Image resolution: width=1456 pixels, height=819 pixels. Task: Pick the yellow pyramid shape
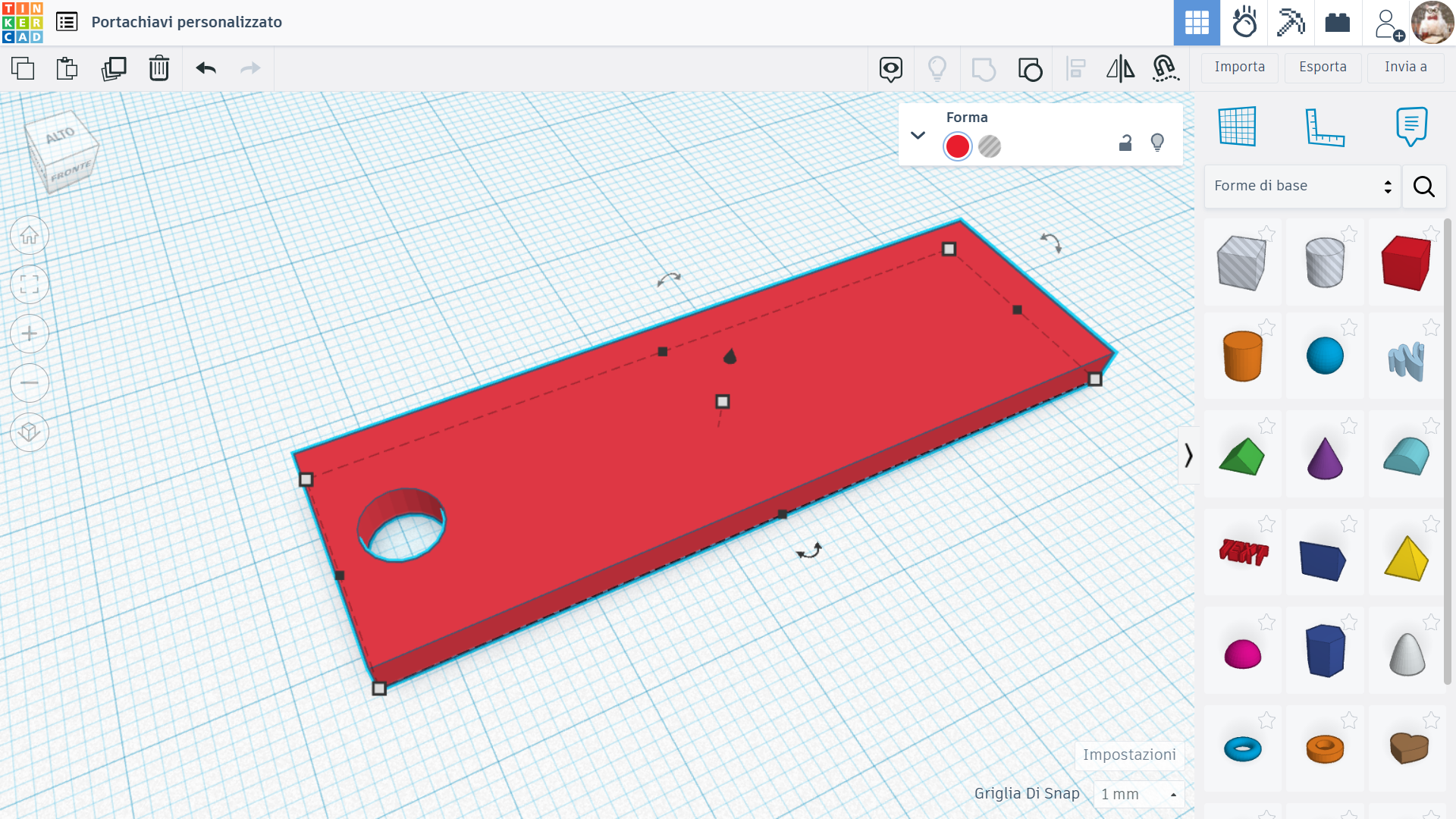click(x=1406, y=558)
